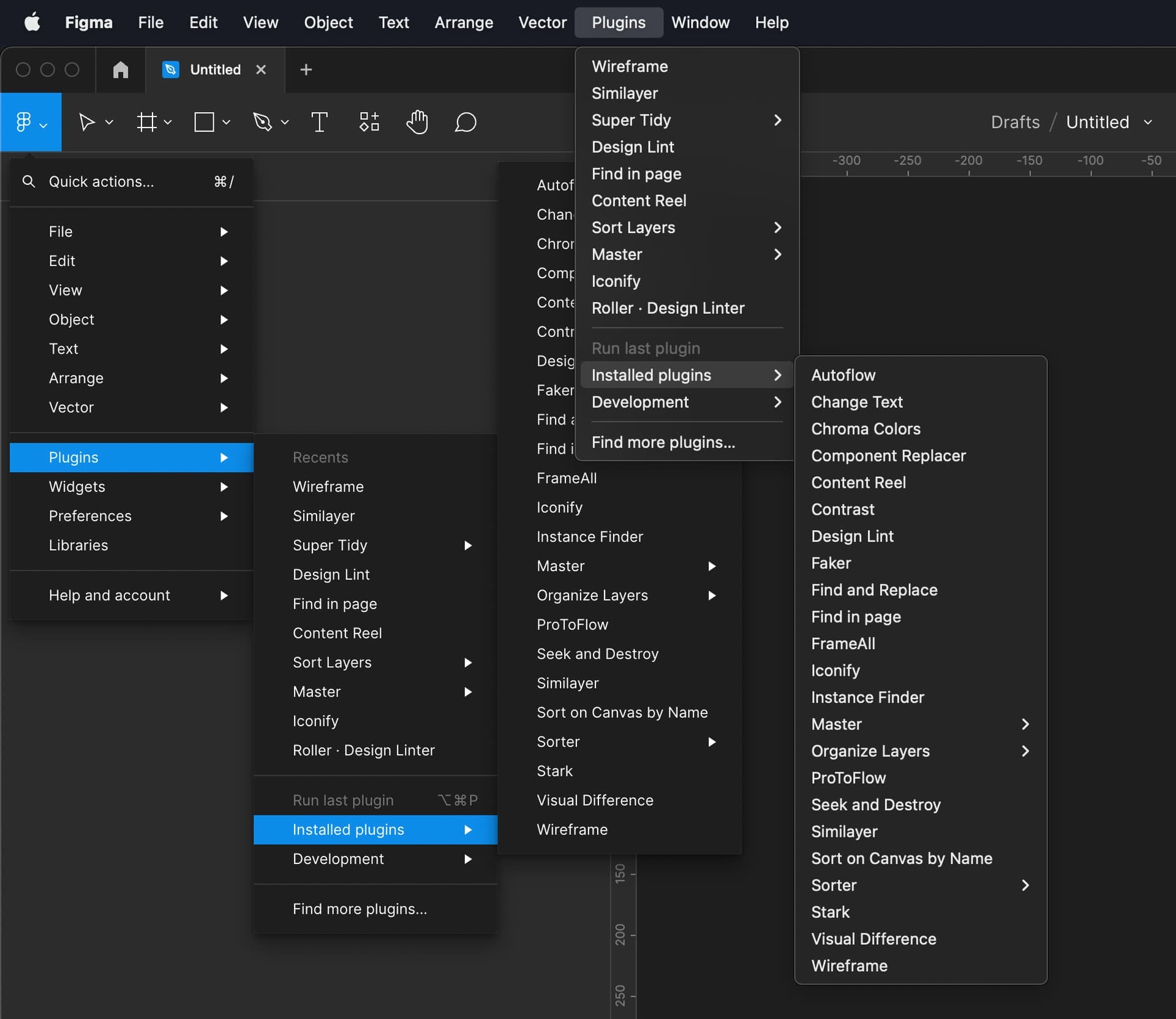Open the Vector menu in the menu bar

pyautogui.click(x=542, y=23)
